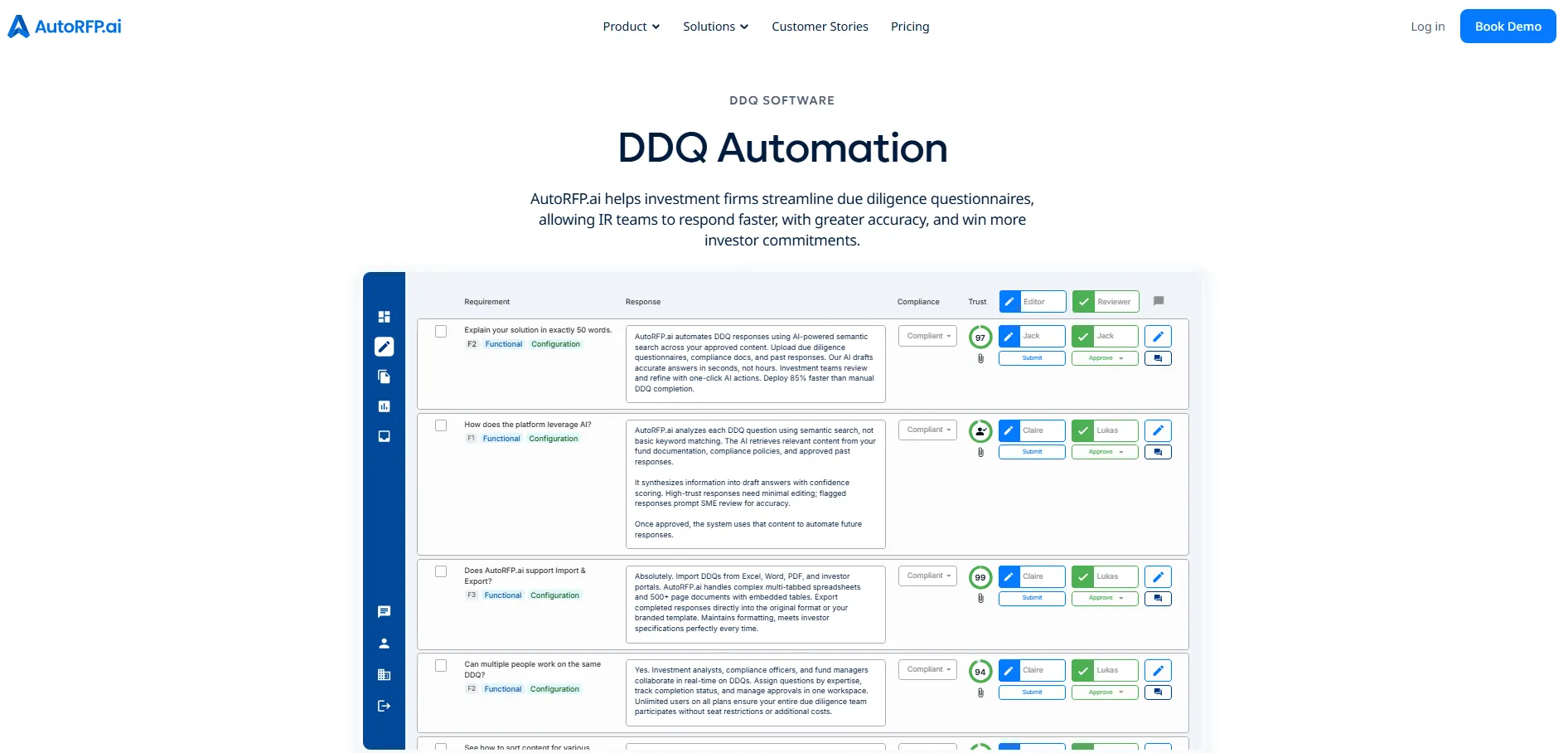The height and width of the screenshot is (753, 1568).
Task: Expand the Solutions menu
Action: point(716,27)
